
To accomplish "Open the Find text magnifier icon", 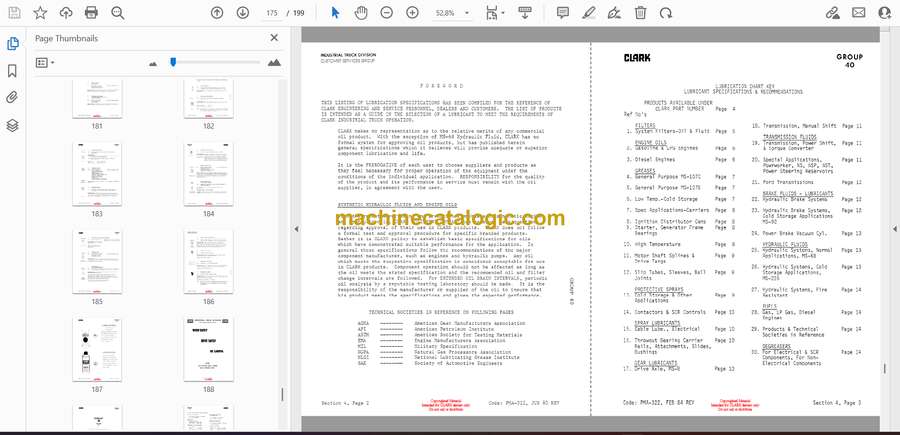I will 118,13.
